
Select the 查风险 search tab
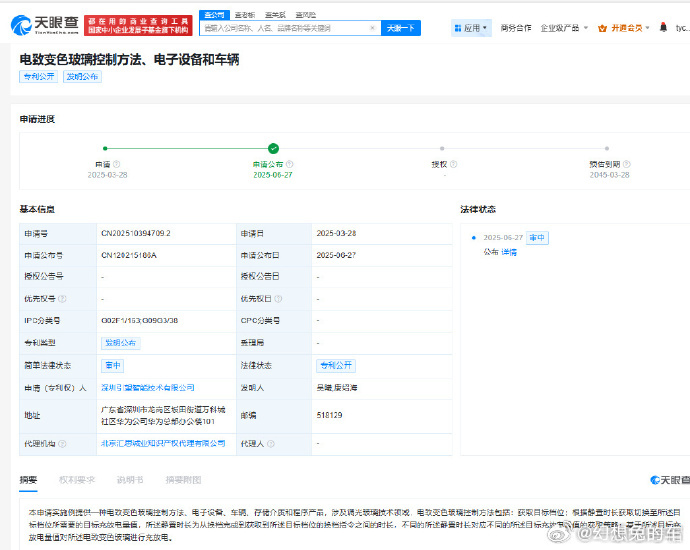(305, 15)
